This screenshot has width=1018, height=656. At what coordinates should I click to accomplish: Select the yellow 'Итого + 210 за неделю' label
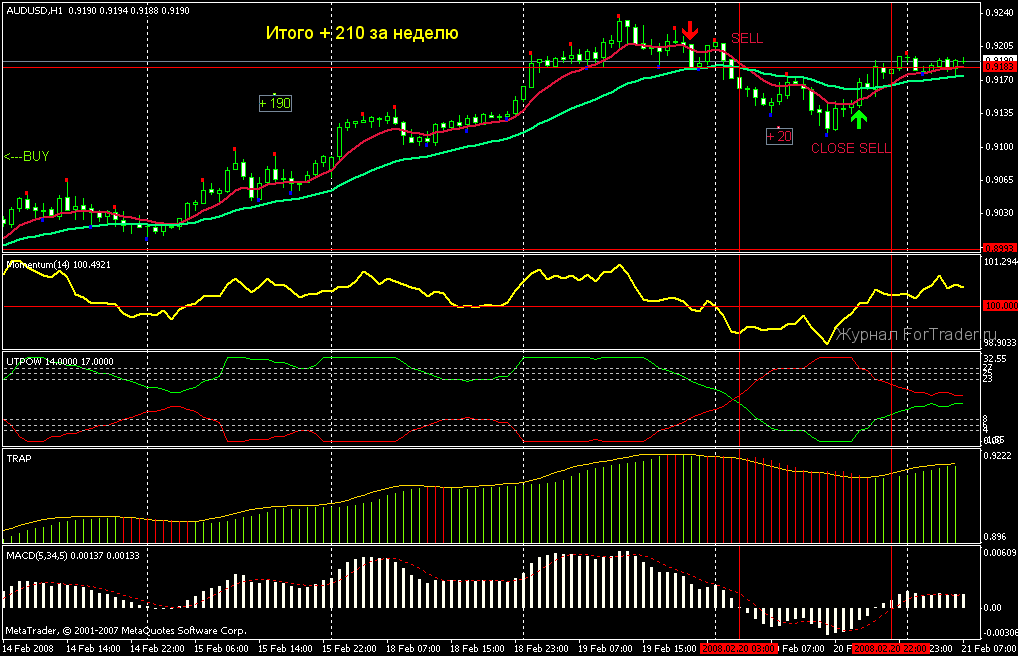point(362,33)
